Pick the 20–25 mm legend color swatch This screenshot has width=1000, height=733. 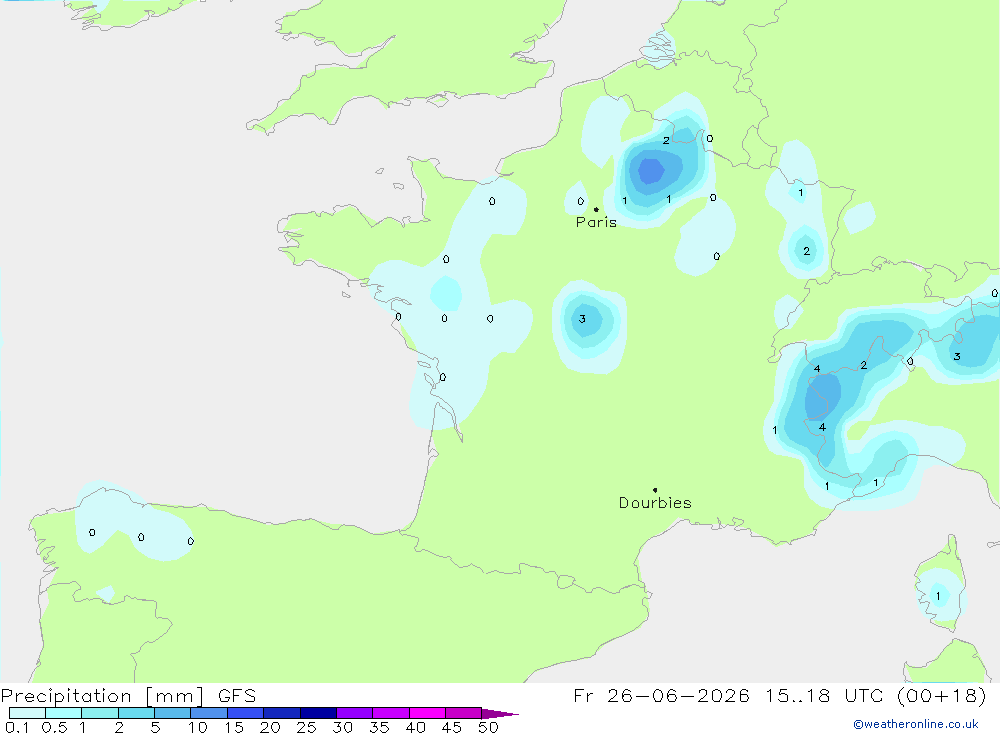(x=282, y=713)
